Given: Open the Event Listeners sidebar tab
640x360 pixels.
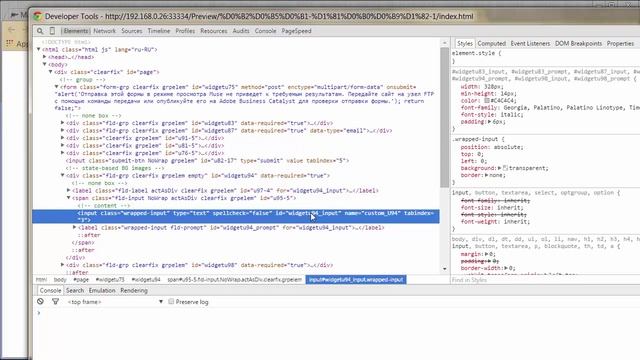Looking at the screenshot, I should tap(530, 43).
